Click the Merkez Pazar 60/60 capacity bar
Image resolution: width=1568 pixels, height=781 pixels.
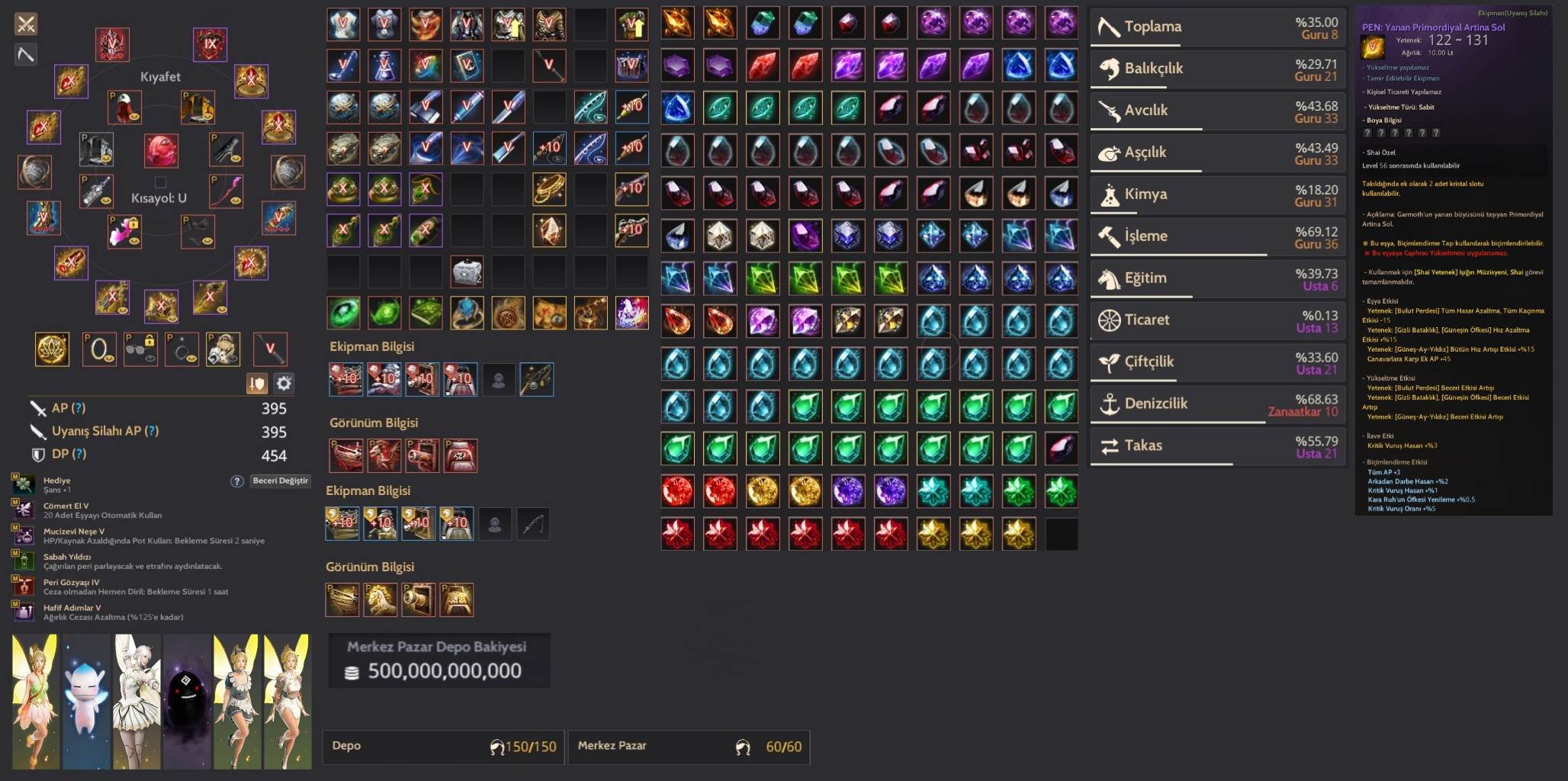pos(689,747)
